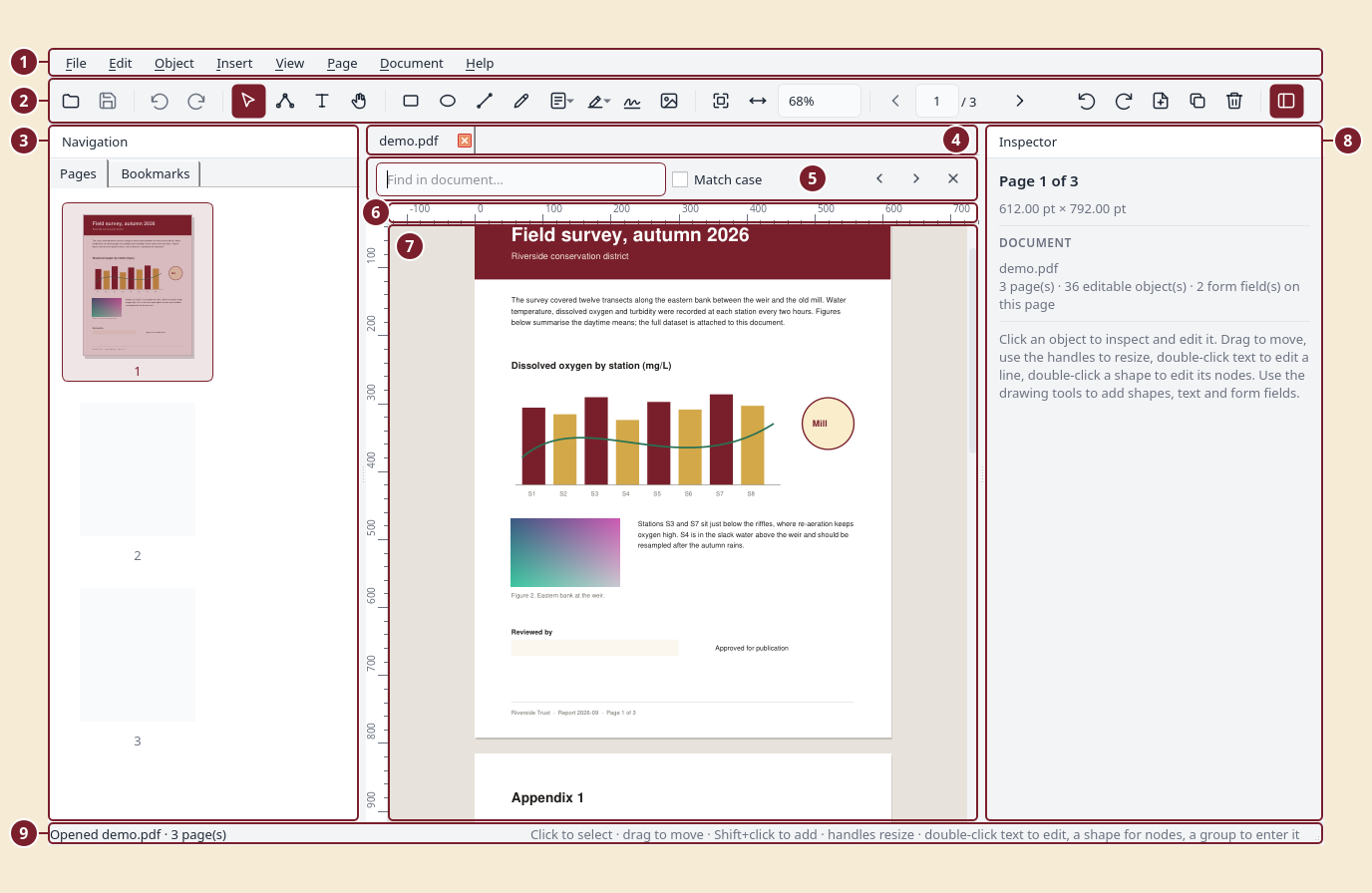Enable the Match case checkbox

(680, 179)
